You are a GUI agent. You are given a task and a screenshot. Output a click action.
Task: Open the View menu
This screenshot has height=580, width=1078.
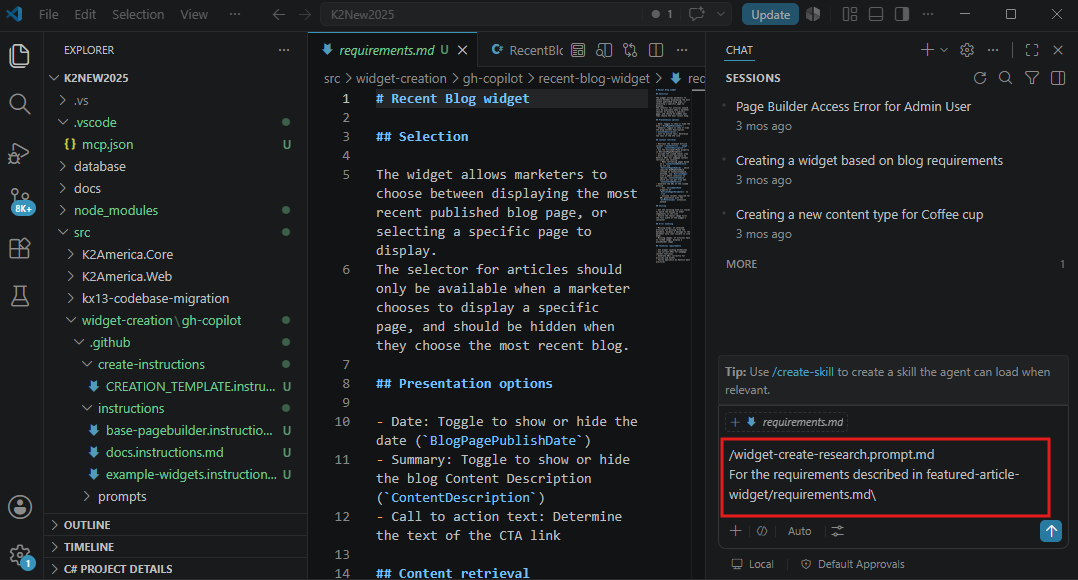194,14
